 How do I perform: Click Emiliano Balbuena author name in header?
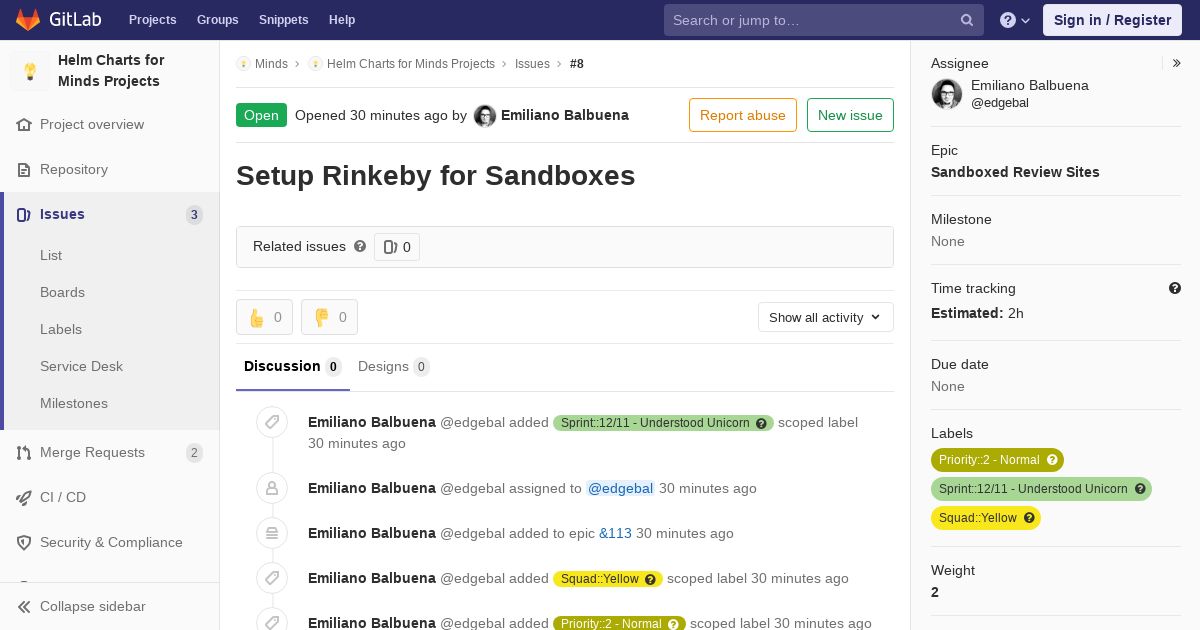tap(565, 115)
